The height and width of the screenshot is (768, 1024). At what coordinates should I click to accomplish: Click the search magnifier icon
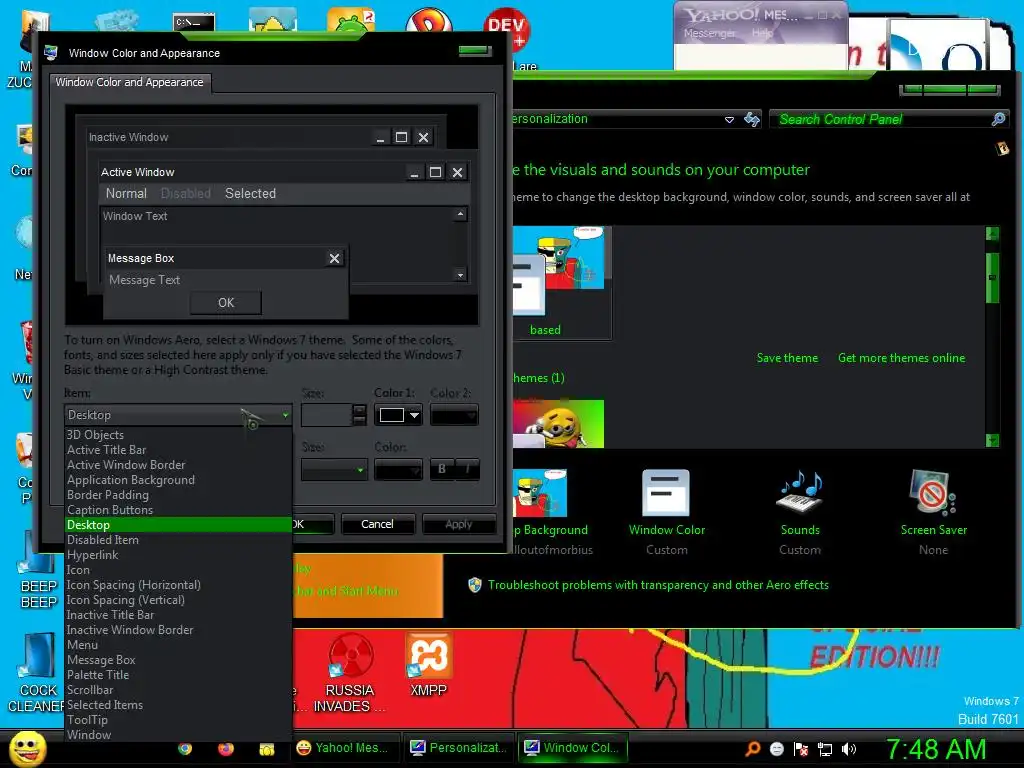click(999, 119)
